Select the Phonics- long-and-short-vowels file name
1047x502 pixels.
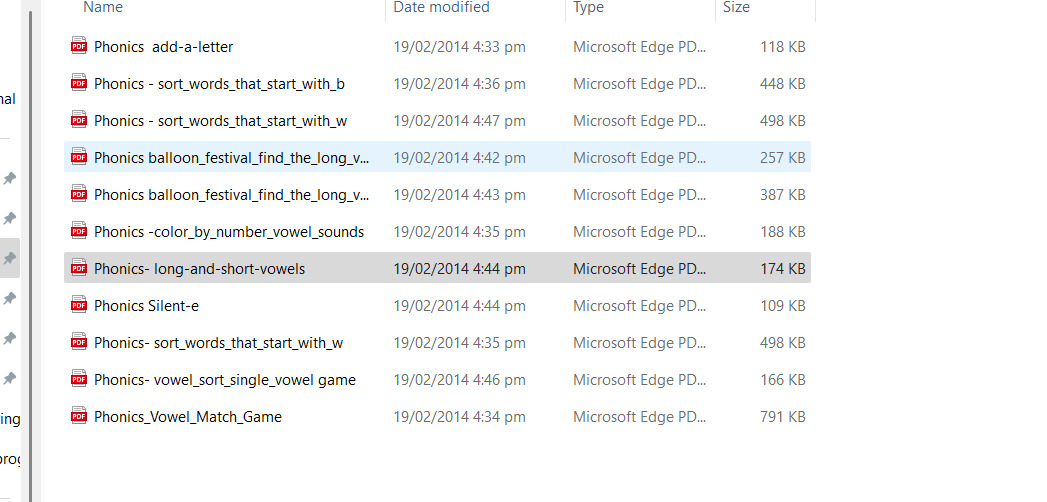(199, 269)
